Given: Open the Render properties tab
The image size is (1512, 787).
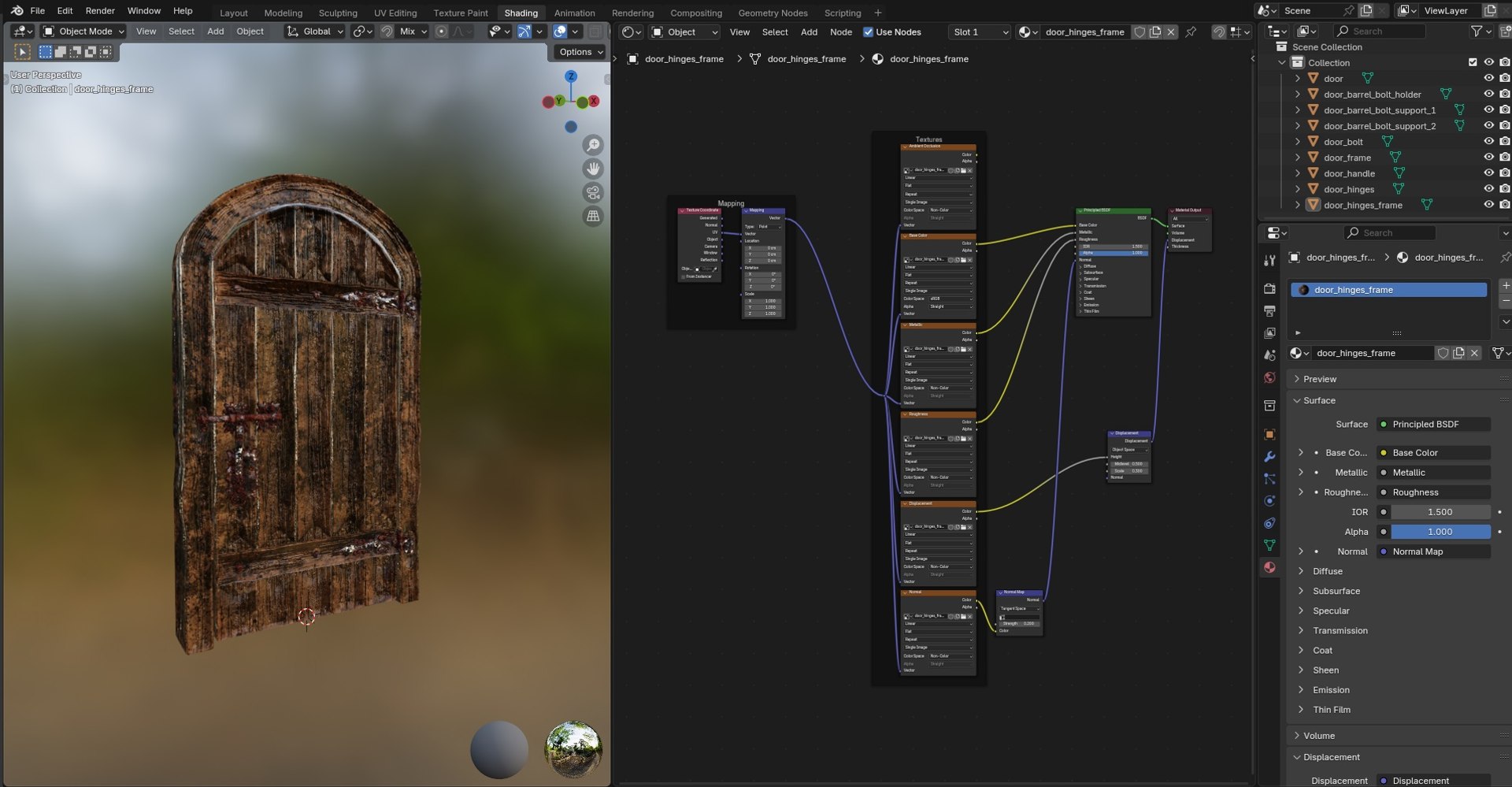Looking at the screenshot, I should pos(1269,288).
